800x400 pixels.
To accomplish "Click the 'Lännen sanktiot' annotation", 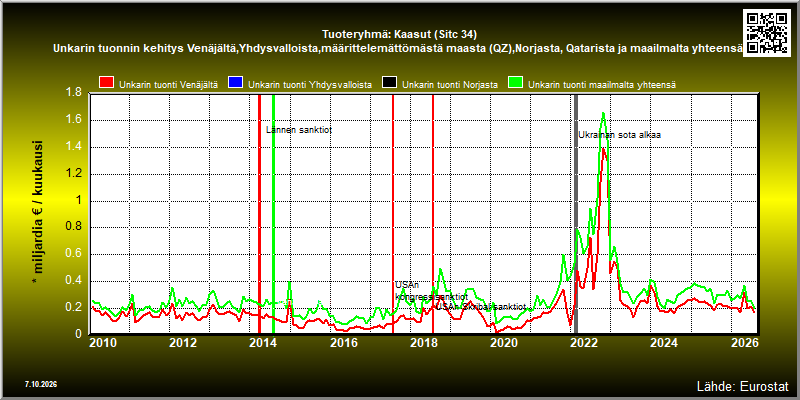I will click(299, 130).
